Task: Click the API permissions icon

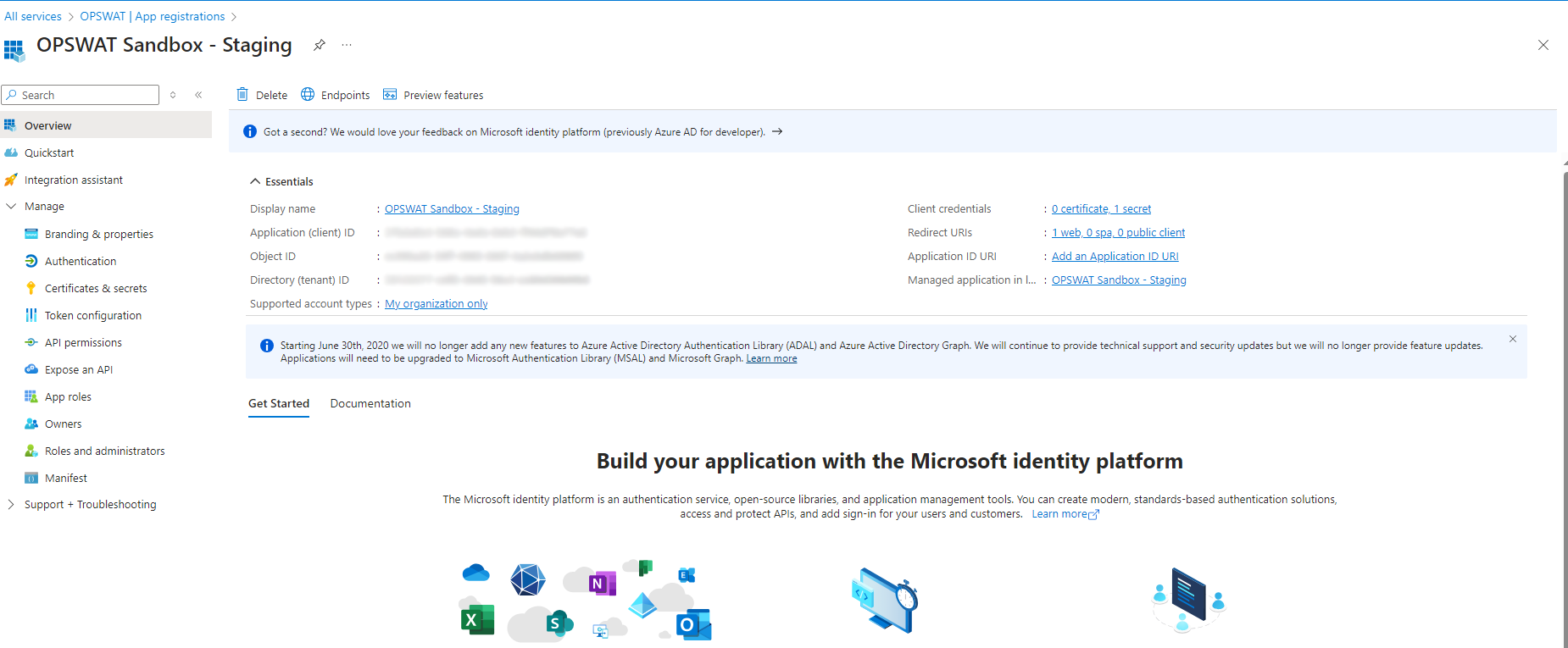Action: [x=31, y=342]
